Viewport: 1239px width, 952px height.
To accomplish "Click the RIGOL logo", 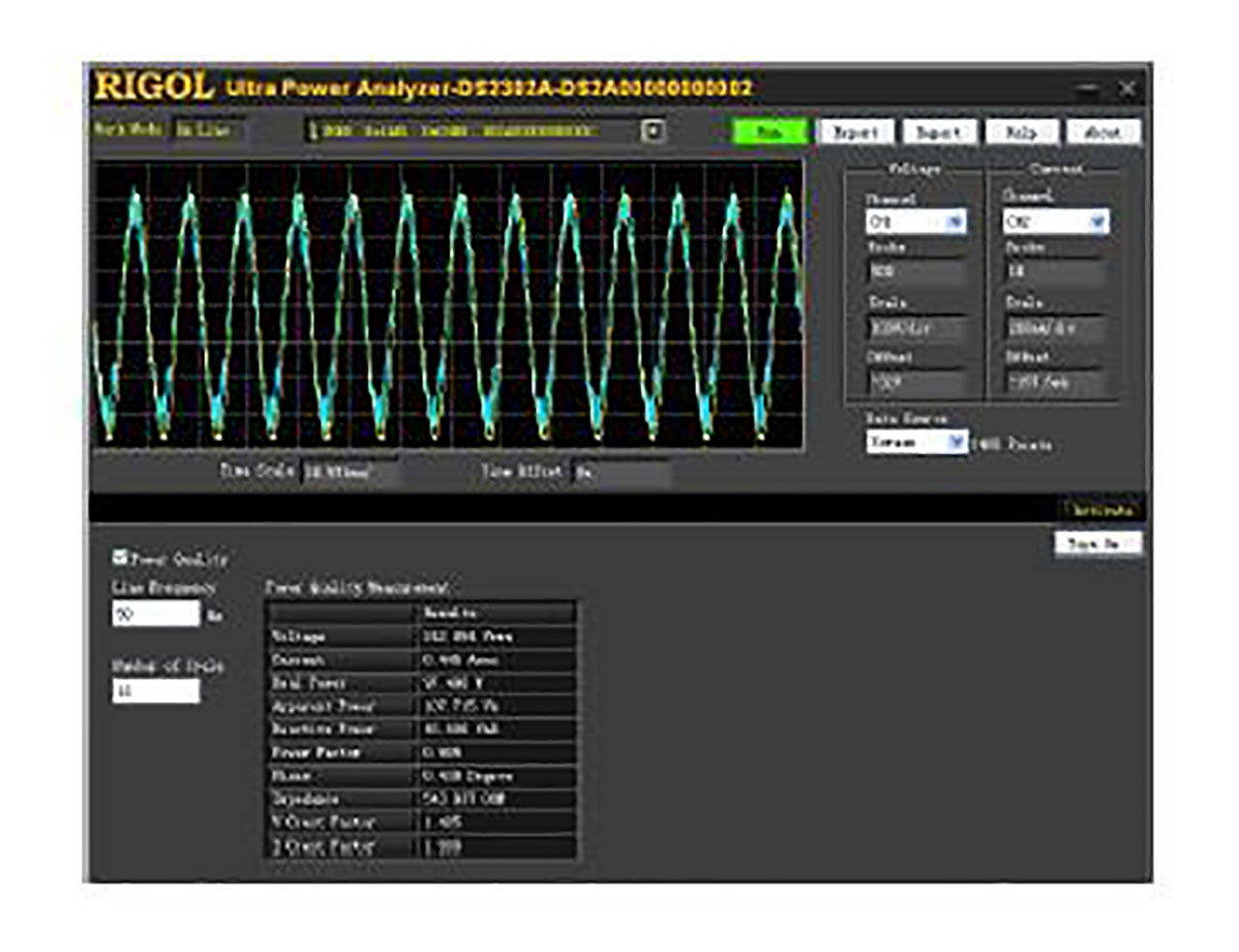I will pos(155,87).
